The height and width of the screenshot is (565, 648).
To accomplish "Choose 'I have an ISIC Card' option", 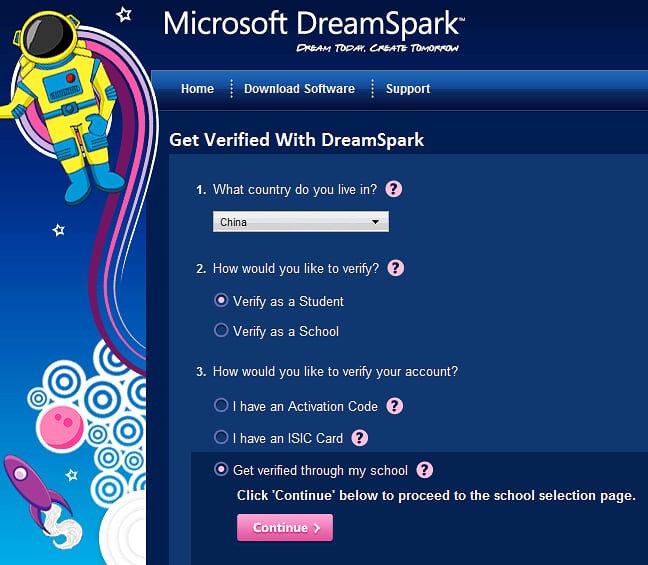I will (x=221, y=437).
